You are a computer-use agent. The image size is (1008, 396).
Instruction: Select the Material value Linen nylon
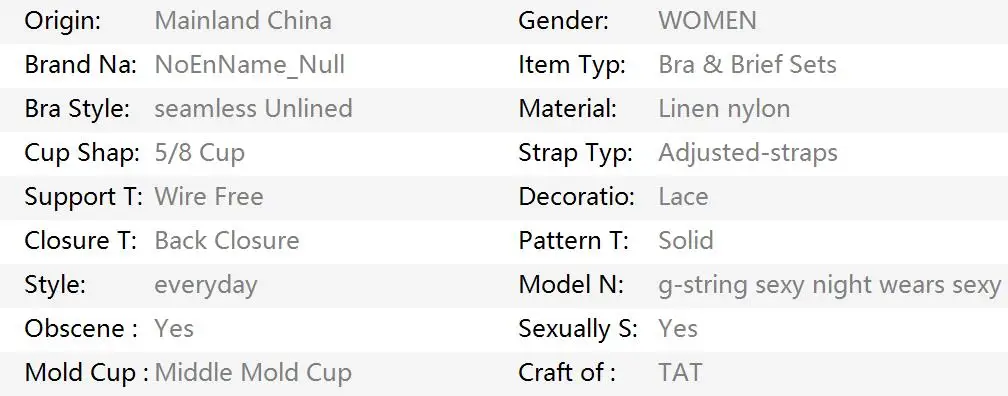click(724, 109)
